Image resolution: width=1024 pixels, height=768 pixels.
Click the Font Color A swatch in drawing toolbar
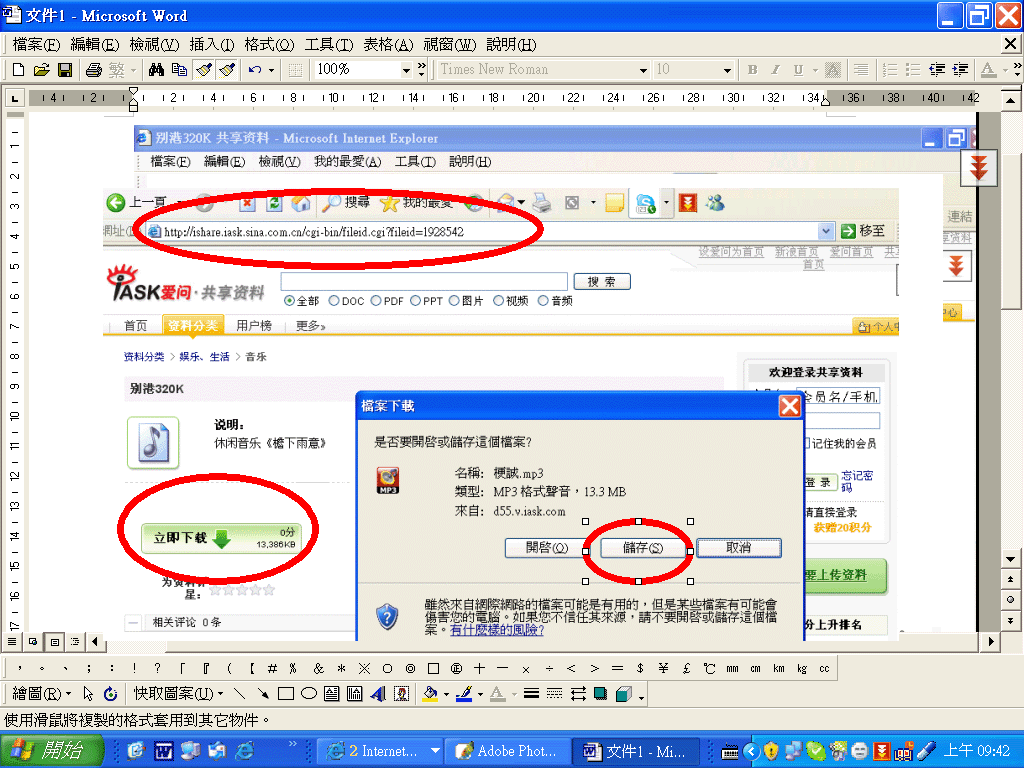[498, 694]
